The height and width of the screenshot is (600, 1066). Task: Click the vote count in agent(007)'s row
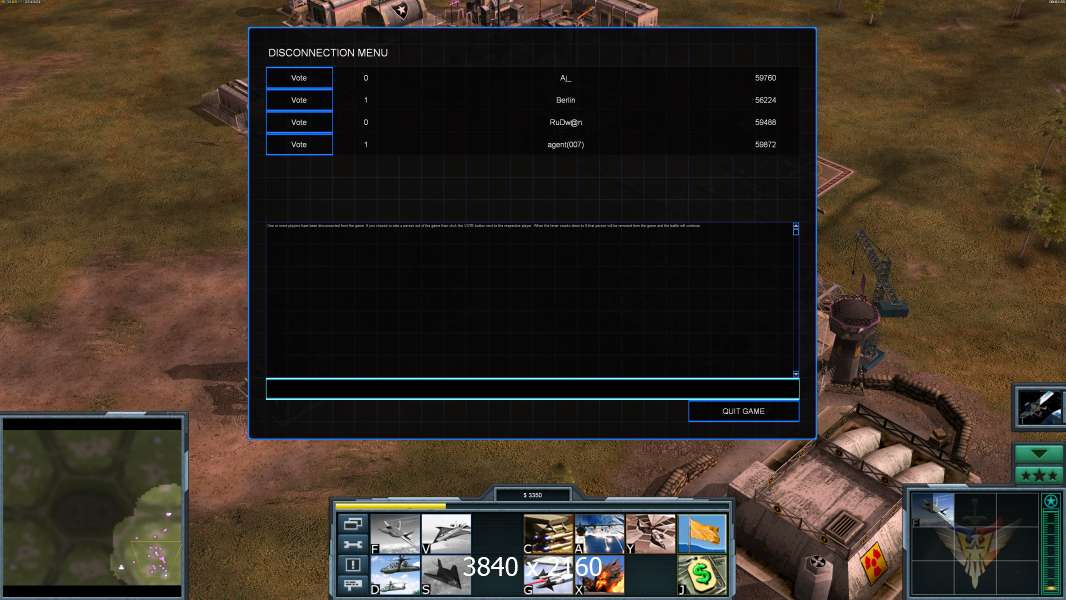coord(366,145)
